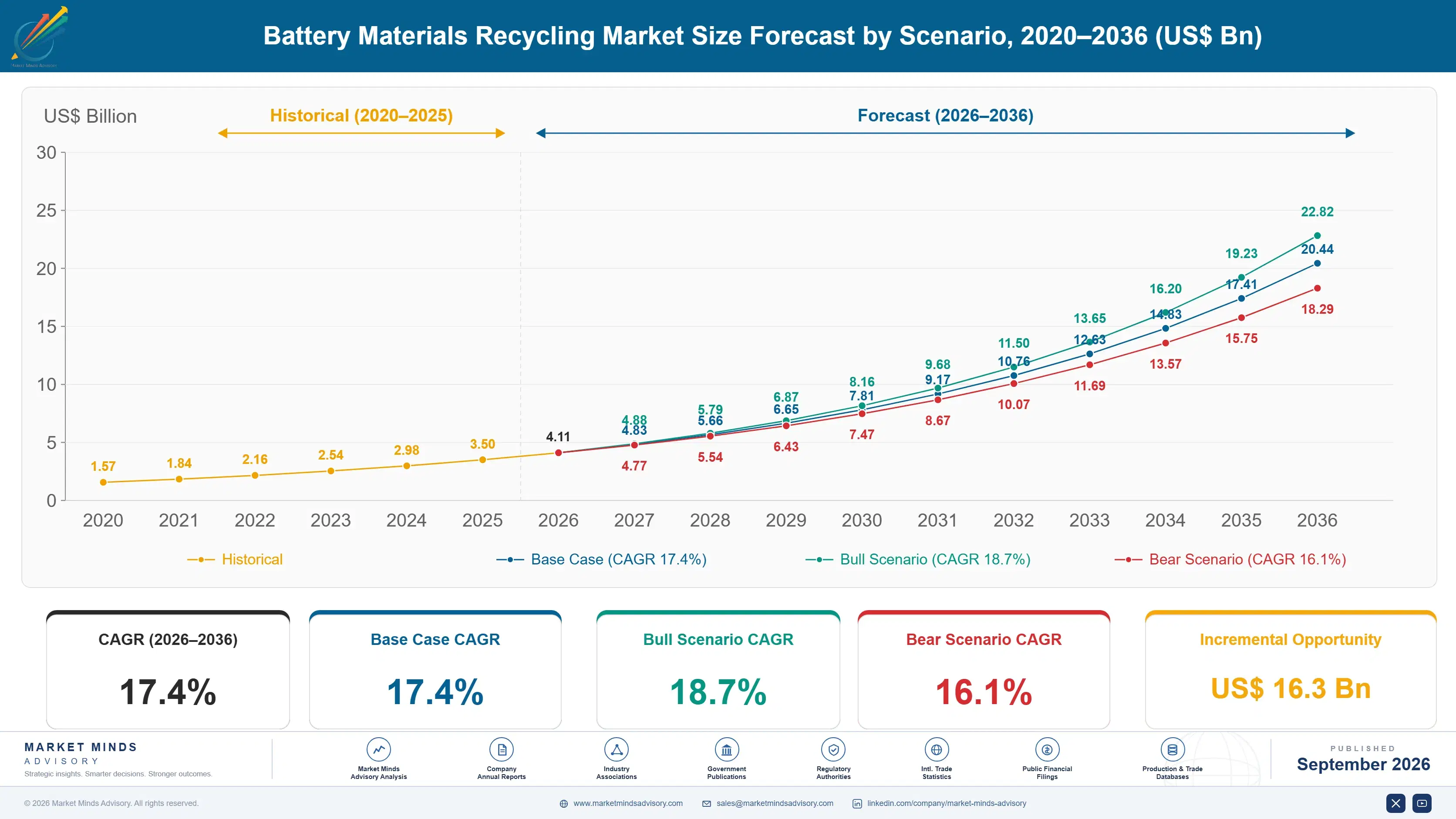Click the Intl. Trade Statistics globe icon
This screenshot has height=819, width=1456.
tap(937, 749)
